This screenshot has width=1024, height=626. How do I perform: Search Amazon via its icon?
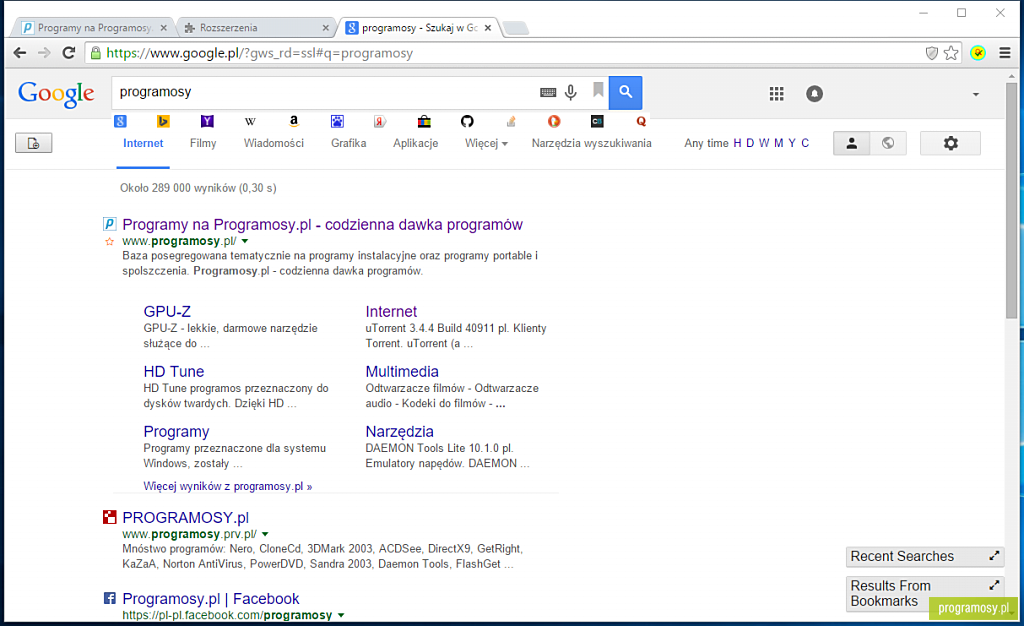(x=294, y=121)
